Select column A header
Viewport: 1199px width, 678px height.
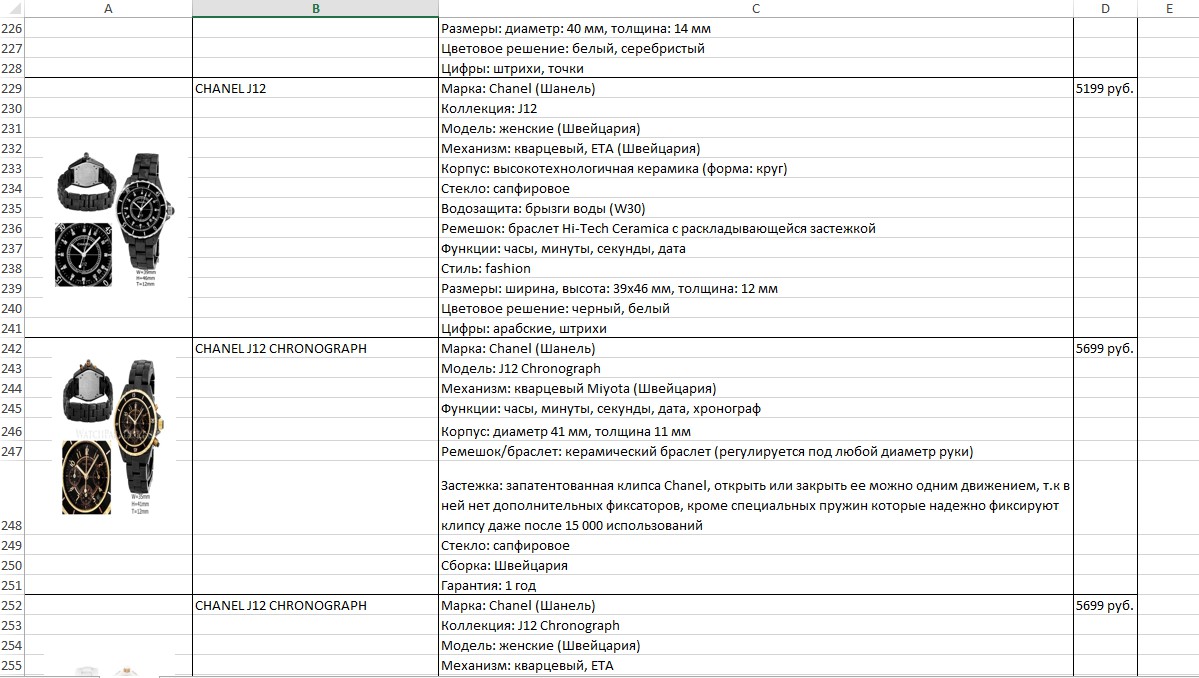108,8
